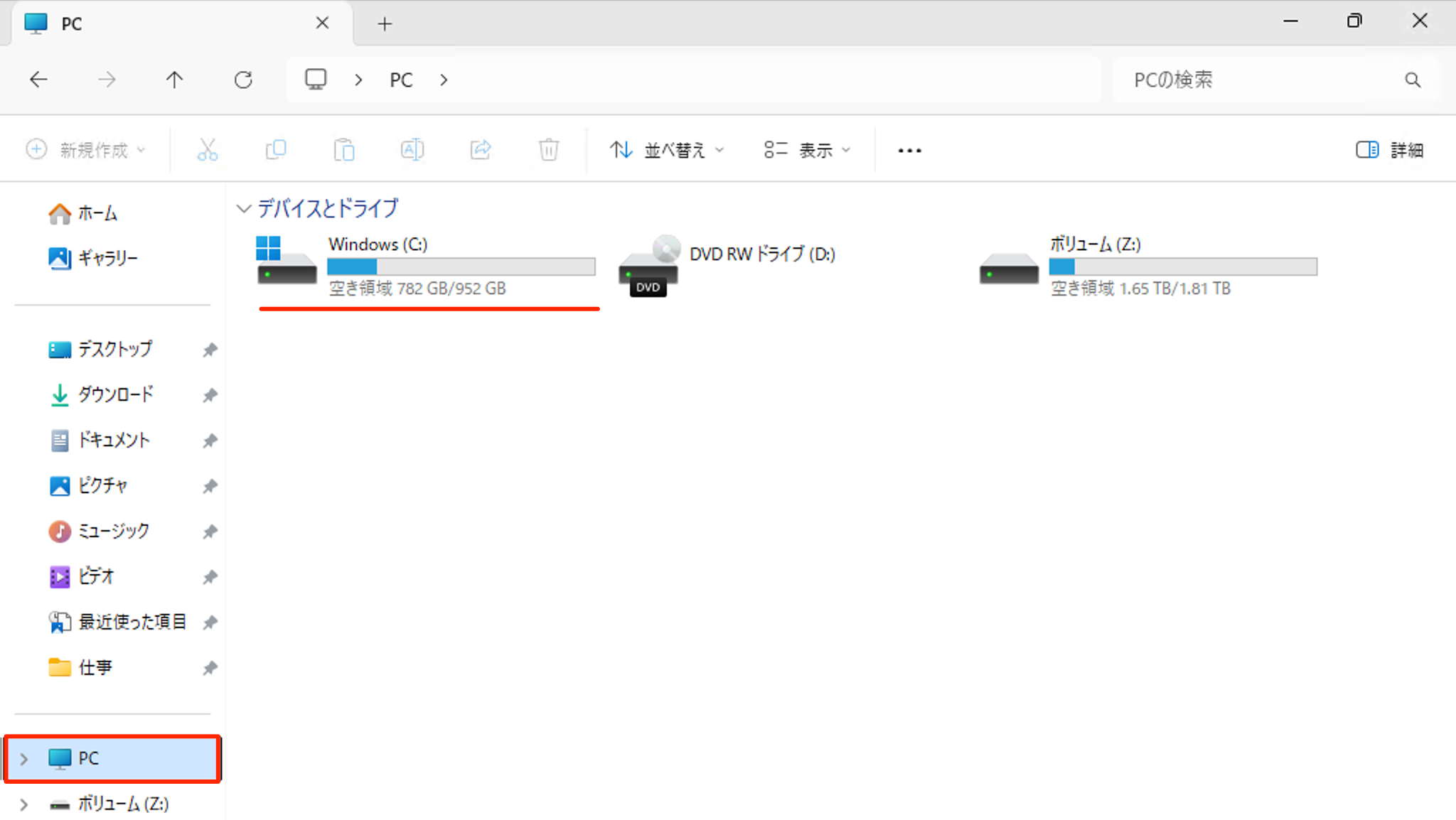Click the Paste icon in the toolbar
The height and width of the screenshot is (820, 1456).
344,149
